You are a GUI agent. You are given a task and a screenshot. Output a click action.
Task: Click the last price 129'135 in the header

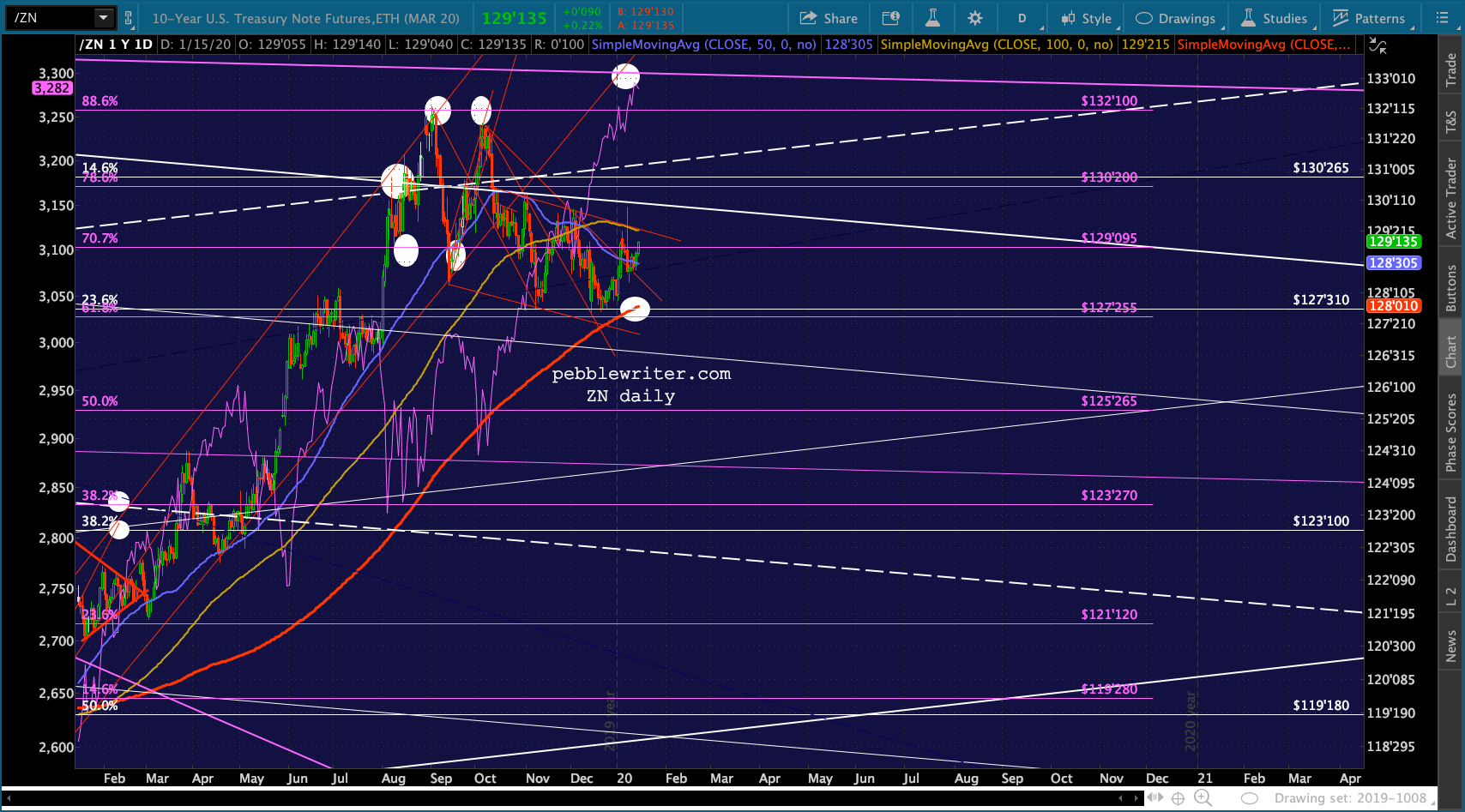[515, 18]
